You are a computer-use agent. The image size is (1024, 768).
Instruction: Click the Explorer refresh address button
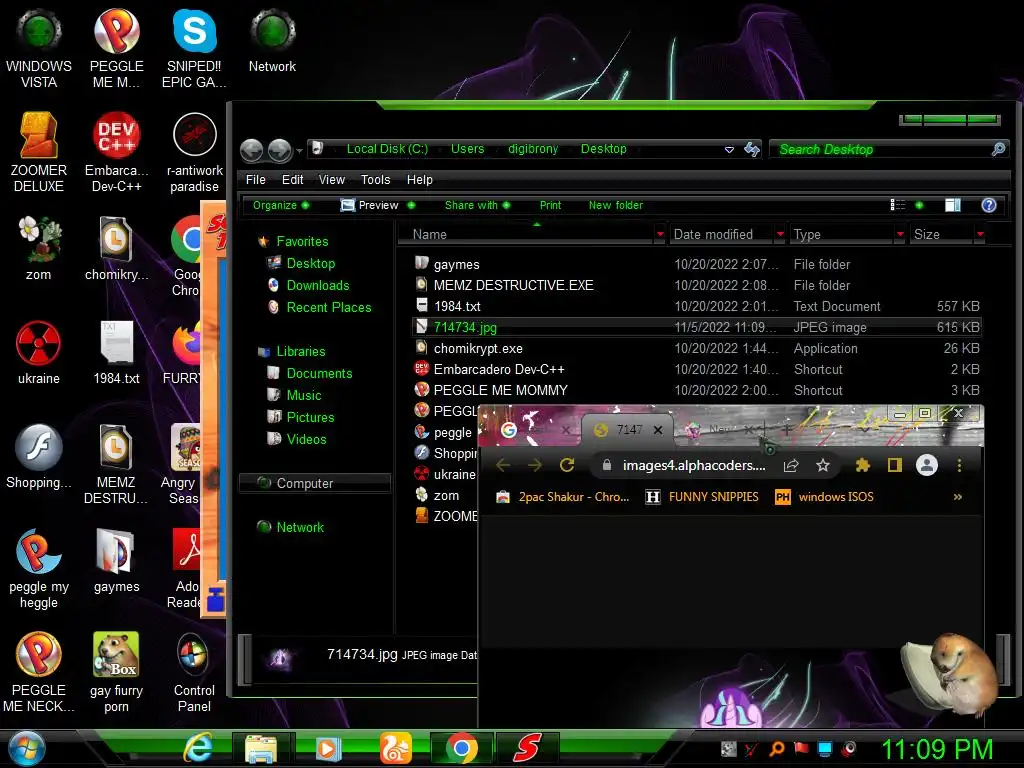[752, 150]
